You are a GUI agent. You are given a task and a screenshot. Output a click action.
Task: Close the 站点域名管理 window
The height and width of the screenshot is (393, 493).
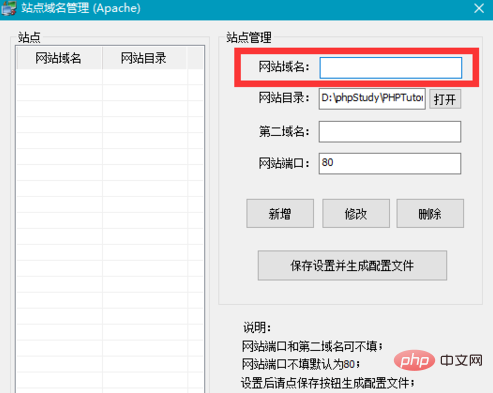(x=479, y=8)
